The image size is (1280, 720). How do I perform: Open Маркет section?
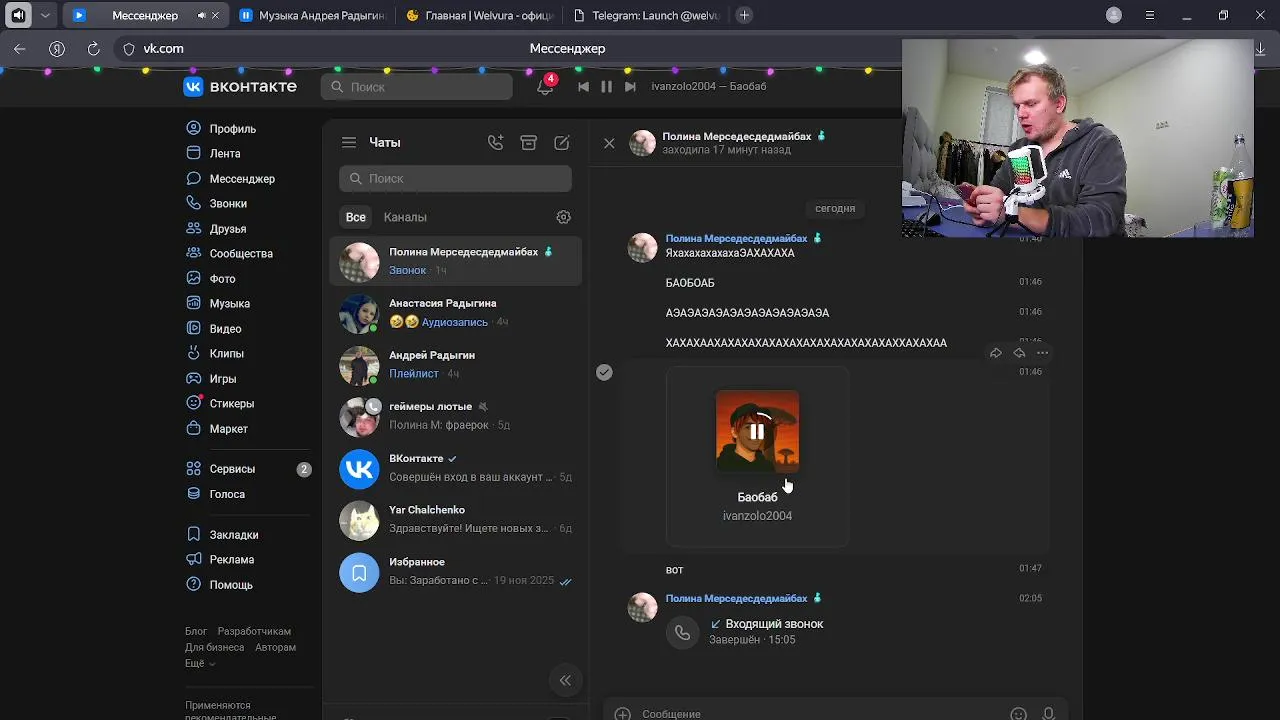(x=217, y=428)
